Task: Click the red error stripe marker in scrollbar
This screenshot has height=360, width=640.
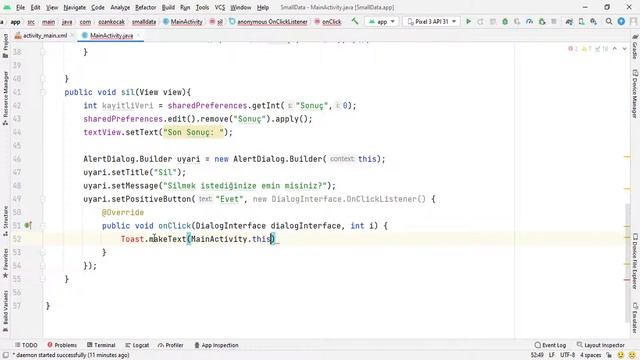Action: (x=627, y=280)
